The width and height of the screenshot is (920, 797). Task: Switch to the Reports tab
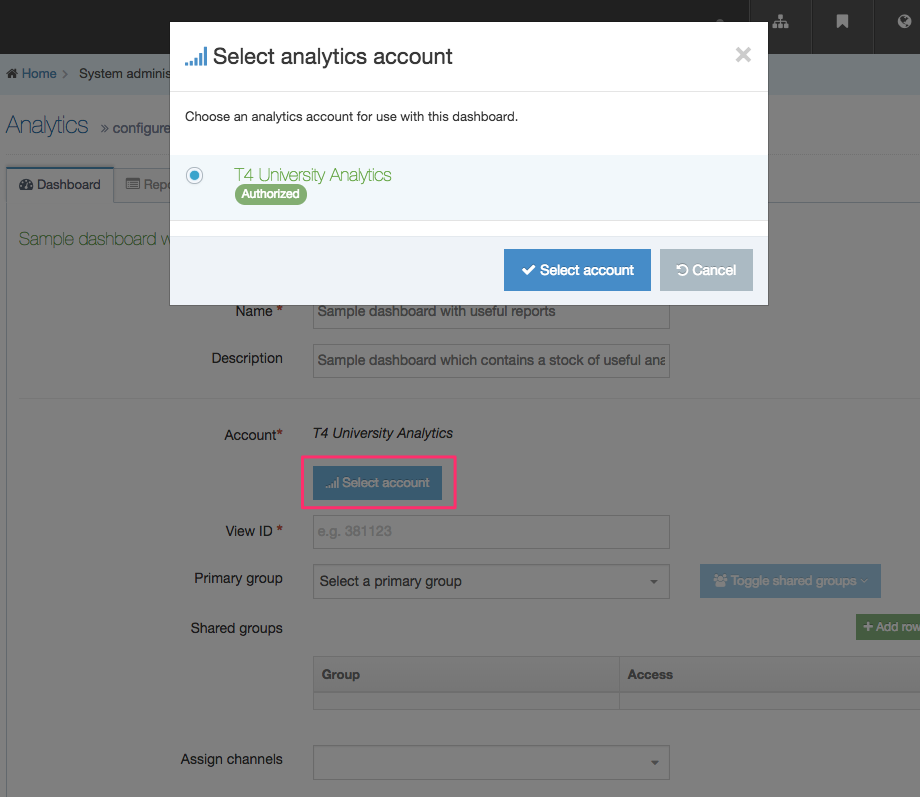click(x=152, y=184)
